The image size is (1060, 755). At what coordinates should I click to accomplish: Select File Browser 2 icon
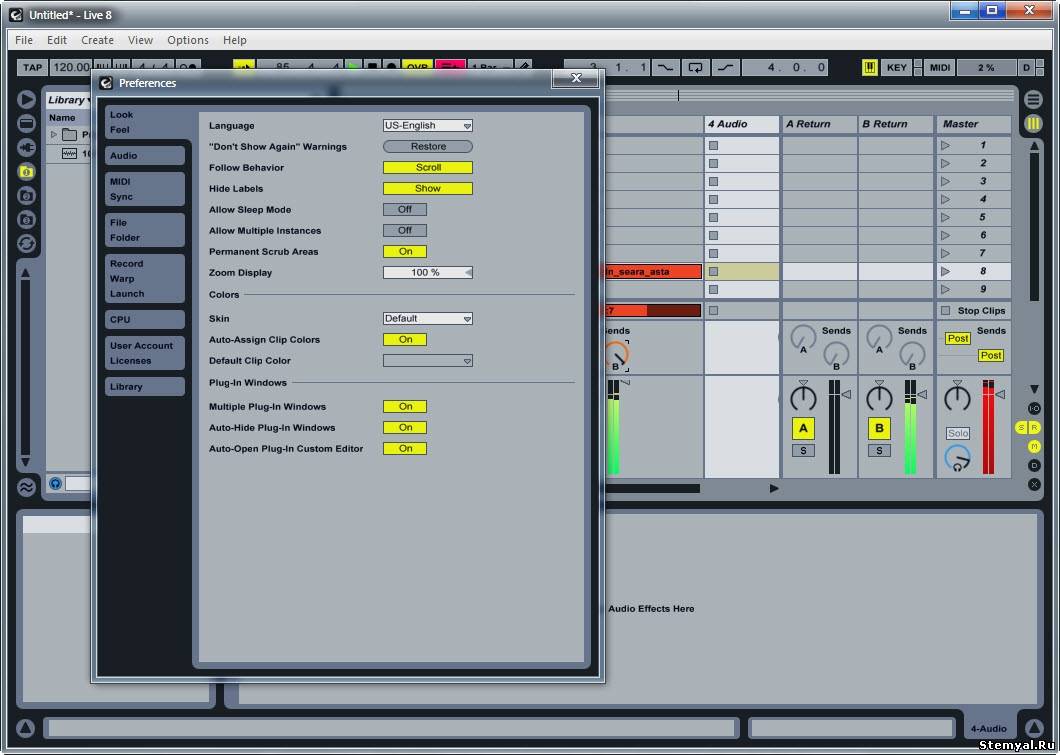tap(26, 195)
